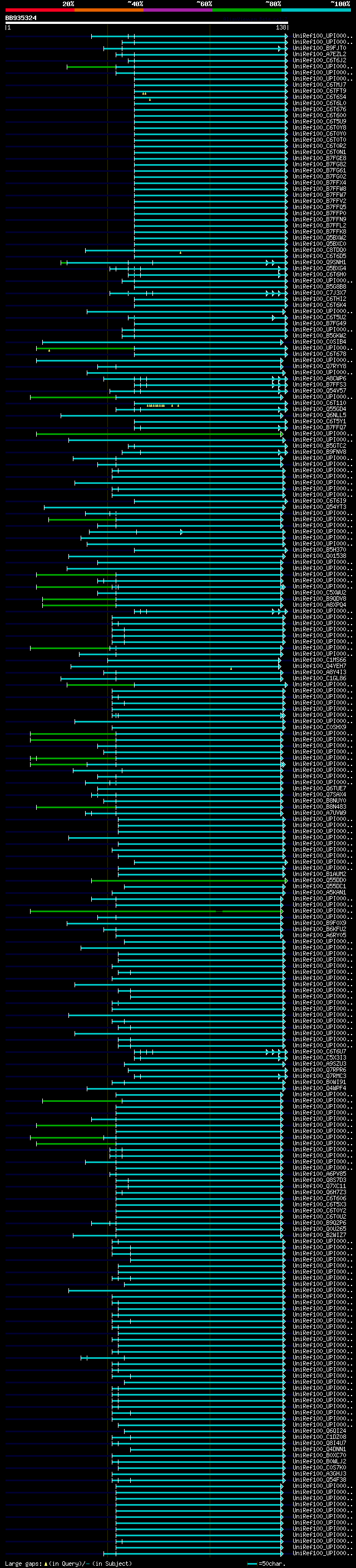356x1568 pixels.
Task: Select the query name BB935324
Action: click(21, 18)
